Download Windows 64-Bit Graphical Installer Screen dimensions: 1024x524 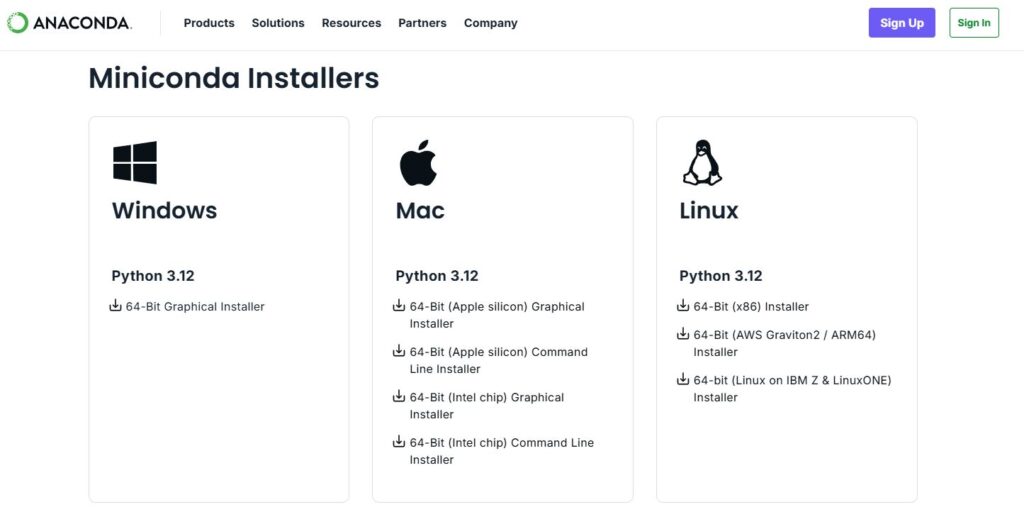click(195, 307)
